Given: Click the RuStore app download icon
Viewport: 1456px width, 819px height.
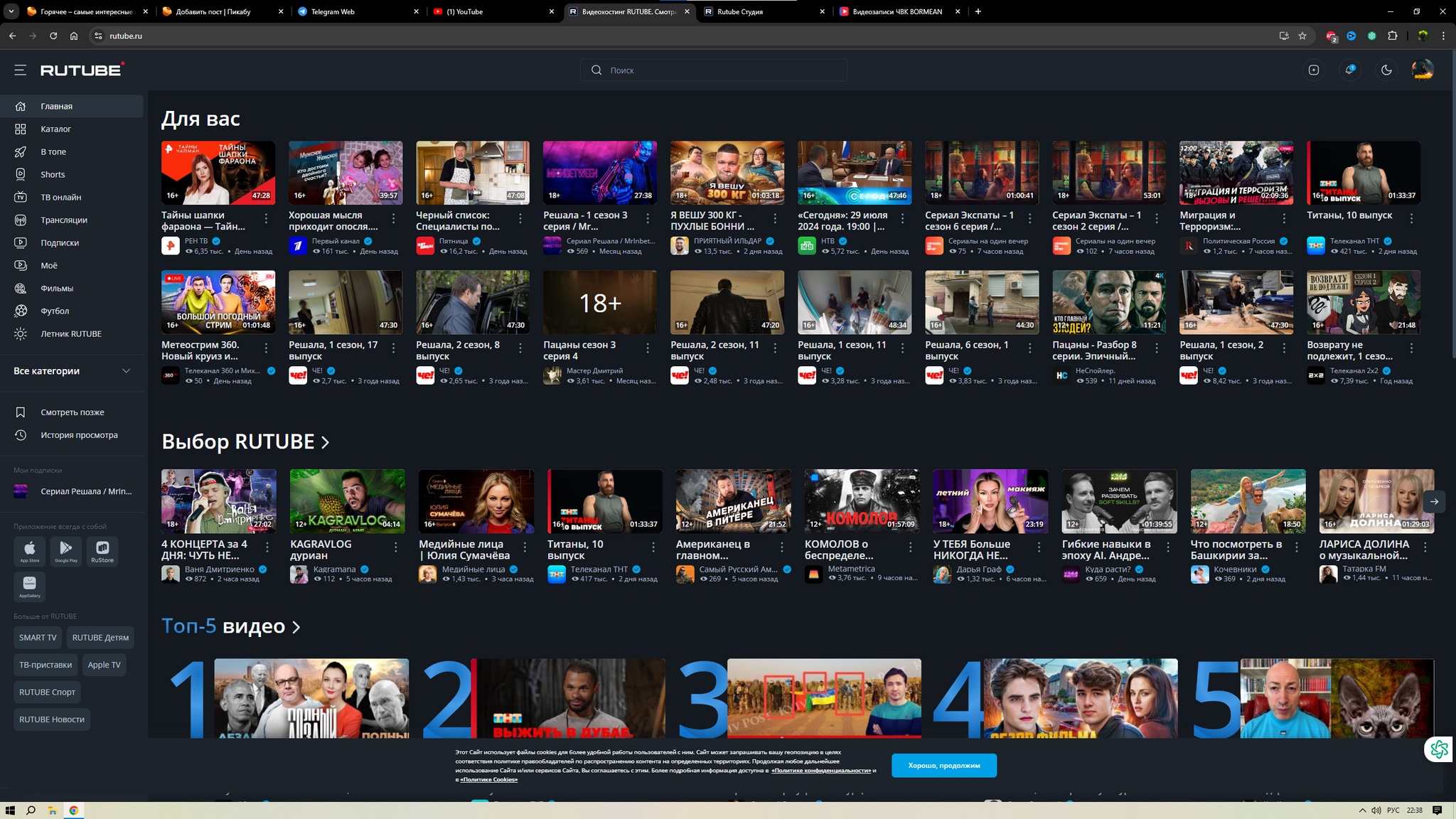Looking at the screenshot, I should (102, 551).
